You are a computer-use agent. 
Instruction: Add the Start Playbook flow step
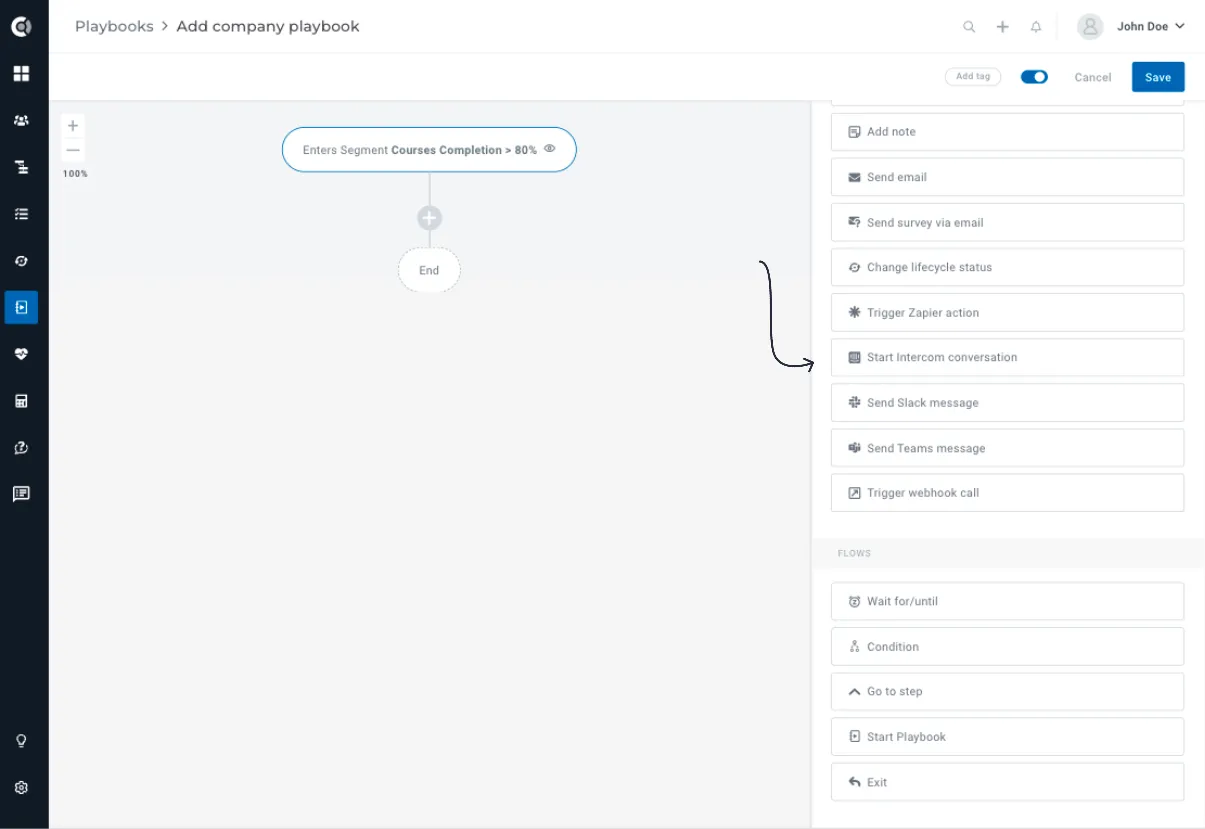click(1007, 736)
